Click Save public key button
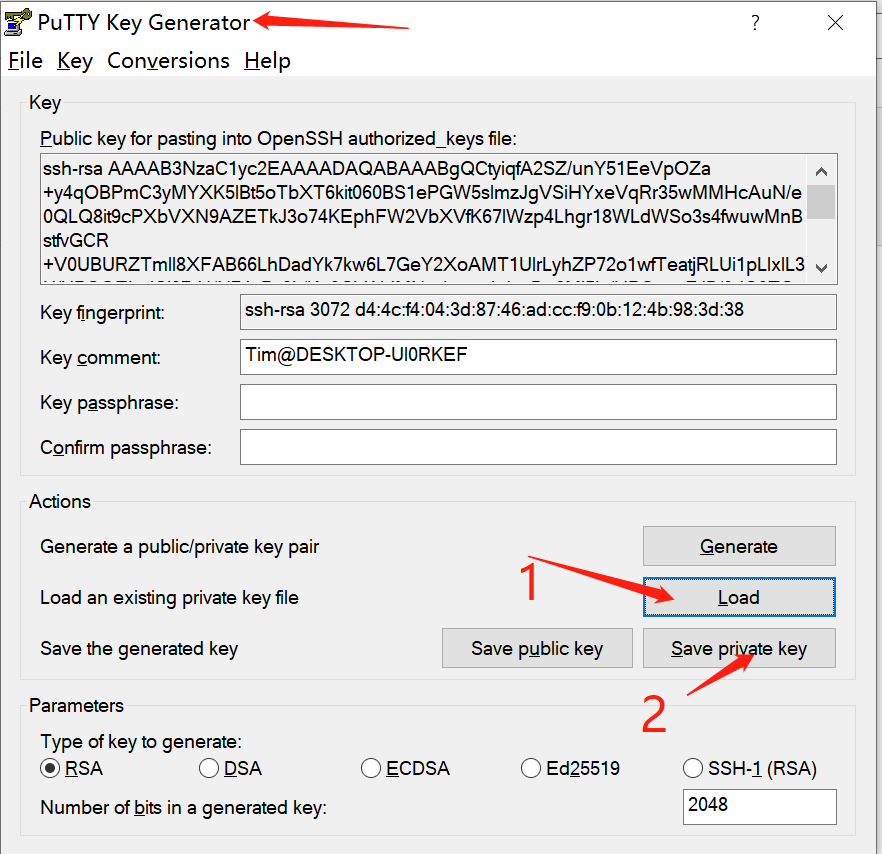882x854 pixels. click(537, 648)
